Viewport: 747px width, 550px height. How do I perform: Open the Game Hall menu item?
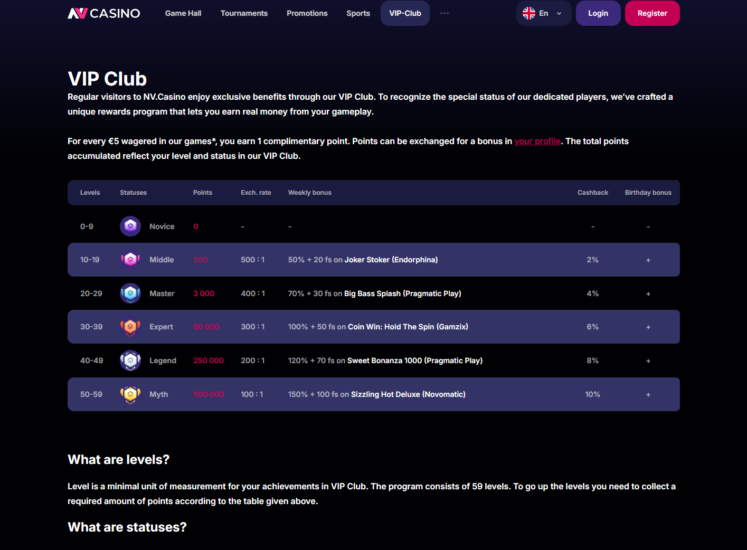click(184, 13)
